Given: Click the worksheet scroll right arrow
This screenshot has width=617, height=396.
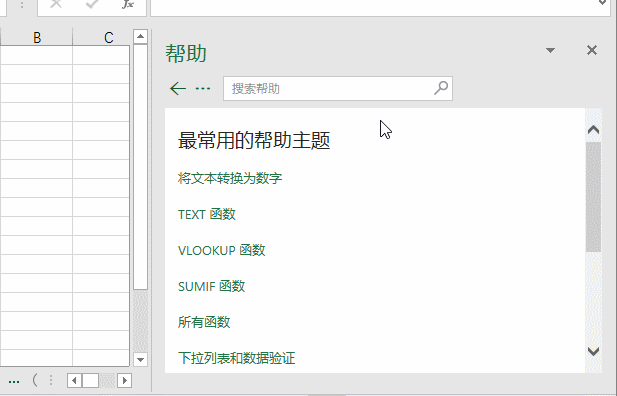Looking at the screenshot, I should pos(124,381).
